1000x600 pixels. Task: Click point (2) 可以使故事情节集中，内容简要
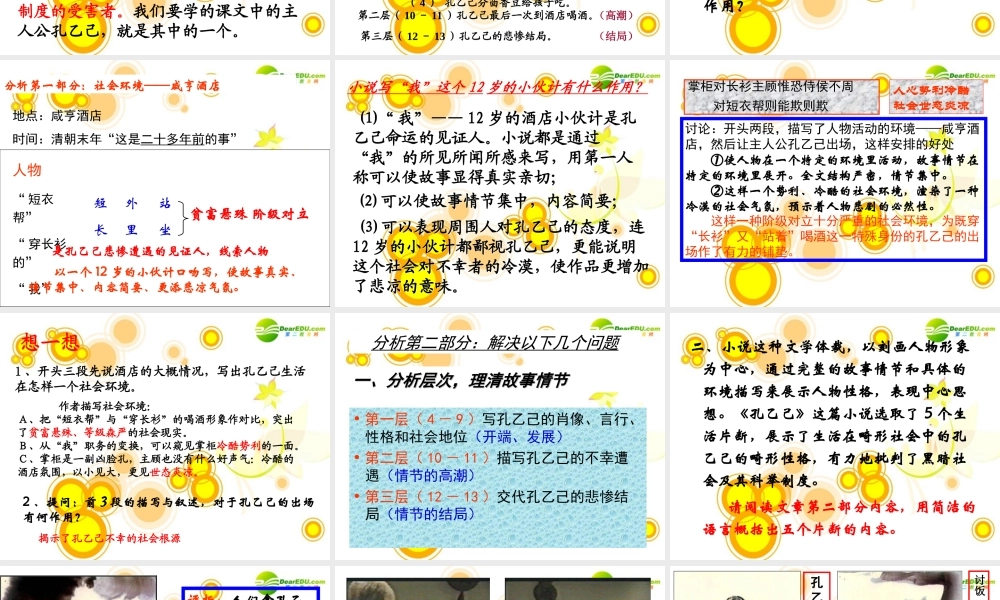click(489, 201)
